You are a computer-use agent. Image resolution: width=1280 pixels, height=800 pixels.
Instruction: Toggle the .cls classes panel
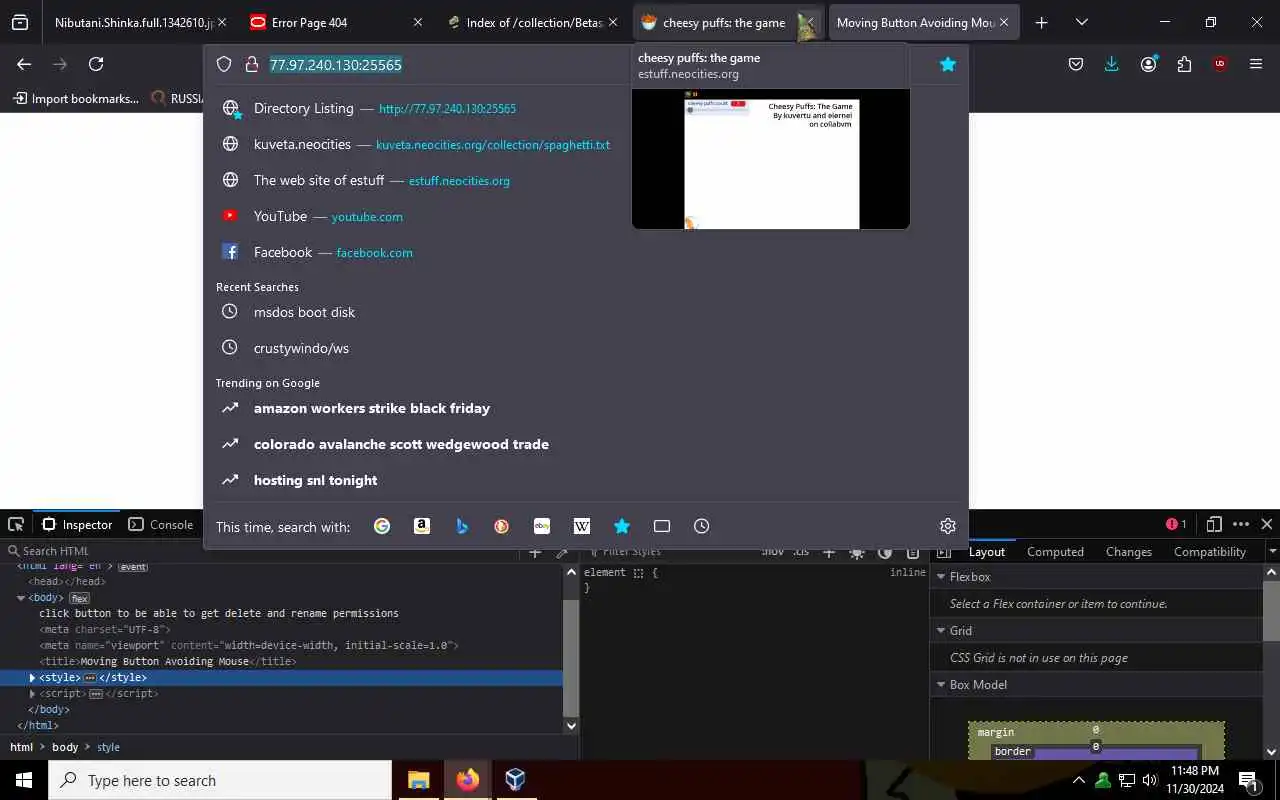801,552
